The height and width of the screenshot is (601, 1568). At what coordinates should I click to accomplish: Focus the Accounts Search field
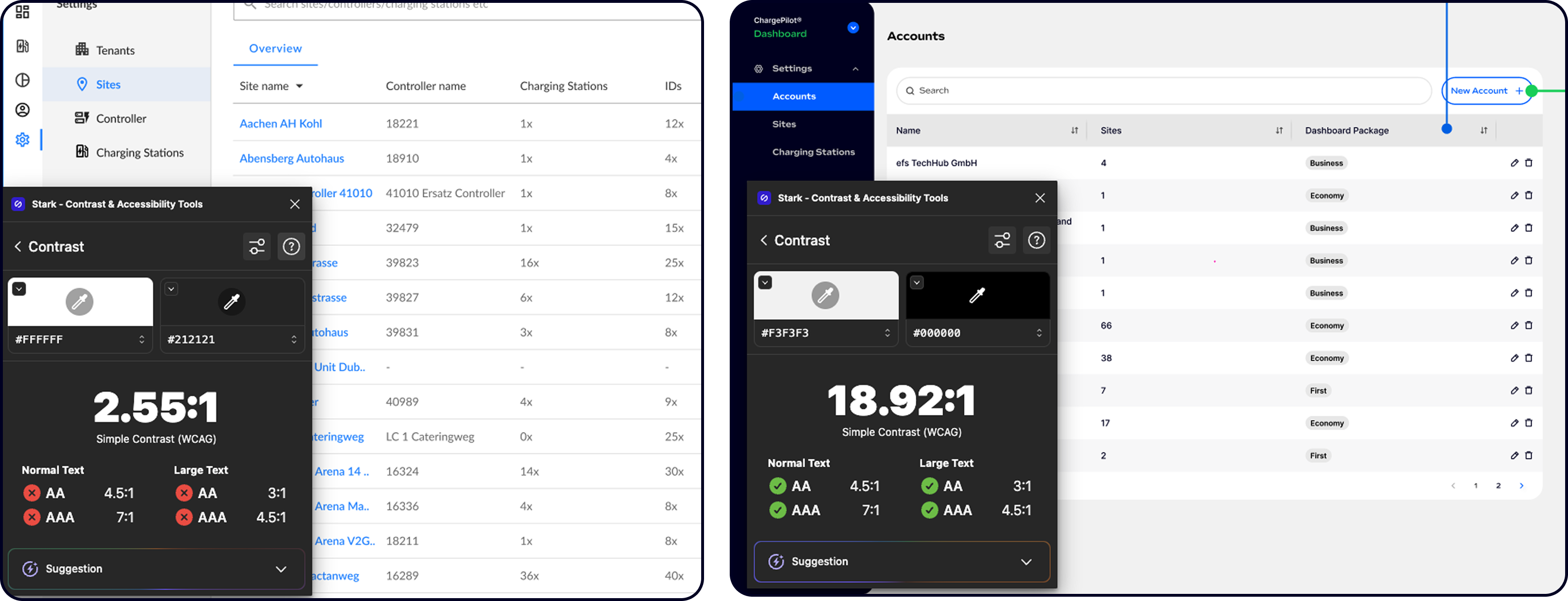pos(1163,90)
